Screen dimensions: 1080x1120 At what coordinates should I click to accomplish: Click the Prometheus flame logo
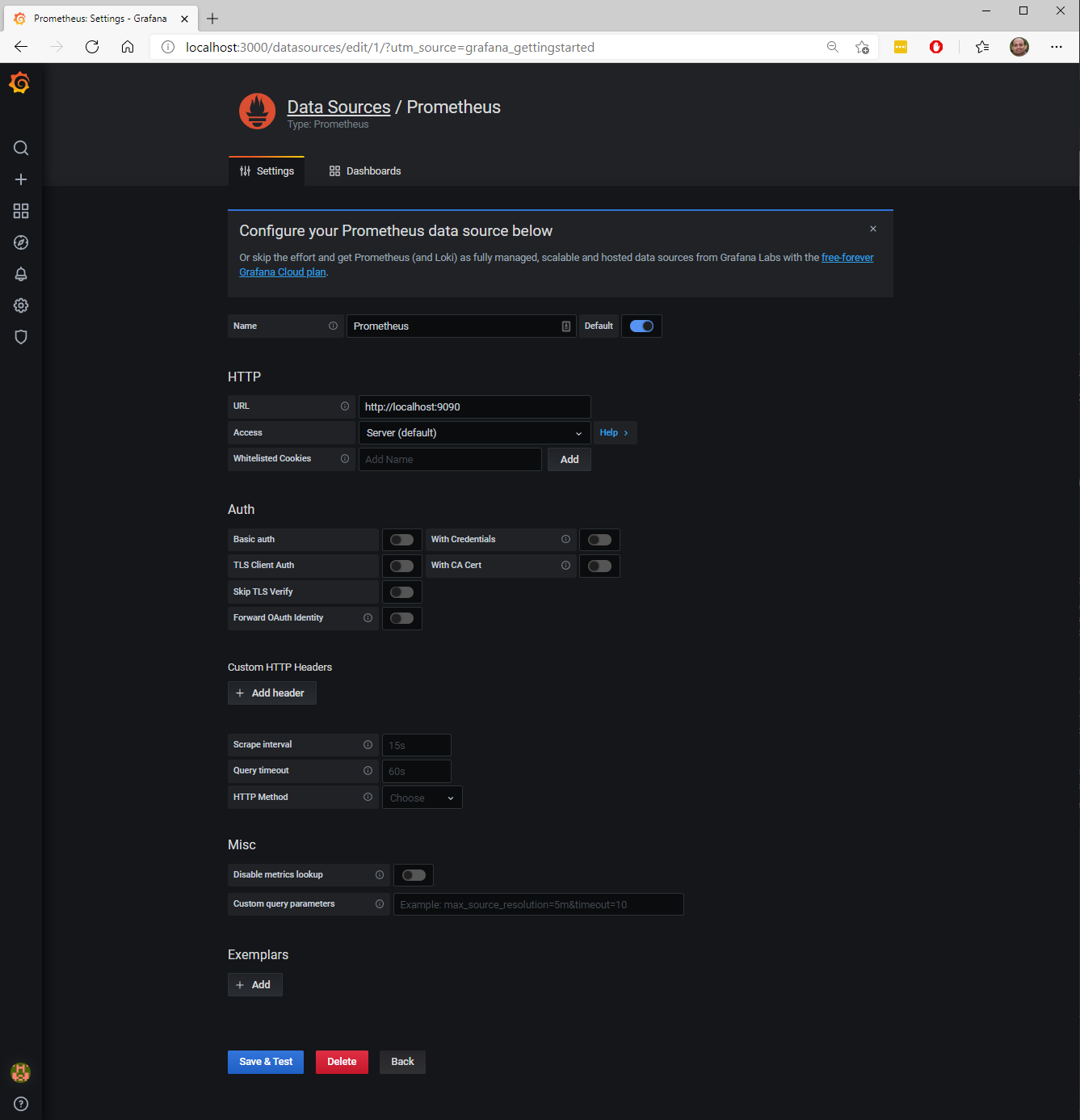click(x=258, y=112)
